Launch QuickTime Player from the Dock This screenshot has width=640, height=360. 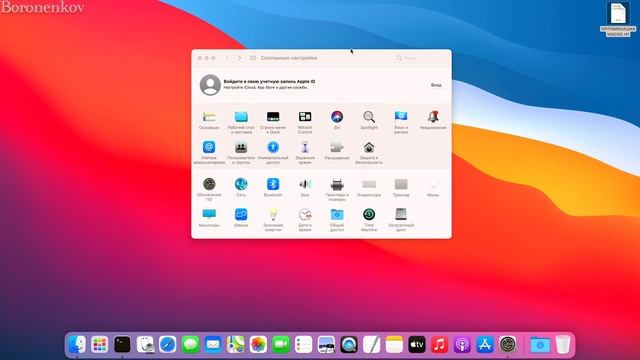point(349,345)
